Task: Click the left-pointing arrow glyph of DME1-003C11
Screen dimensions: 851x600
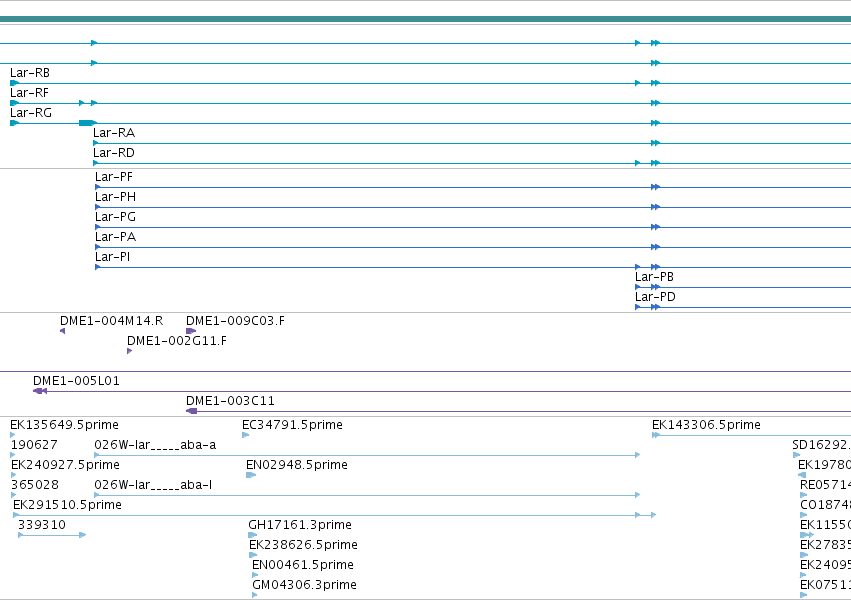Action: [192, 411]
